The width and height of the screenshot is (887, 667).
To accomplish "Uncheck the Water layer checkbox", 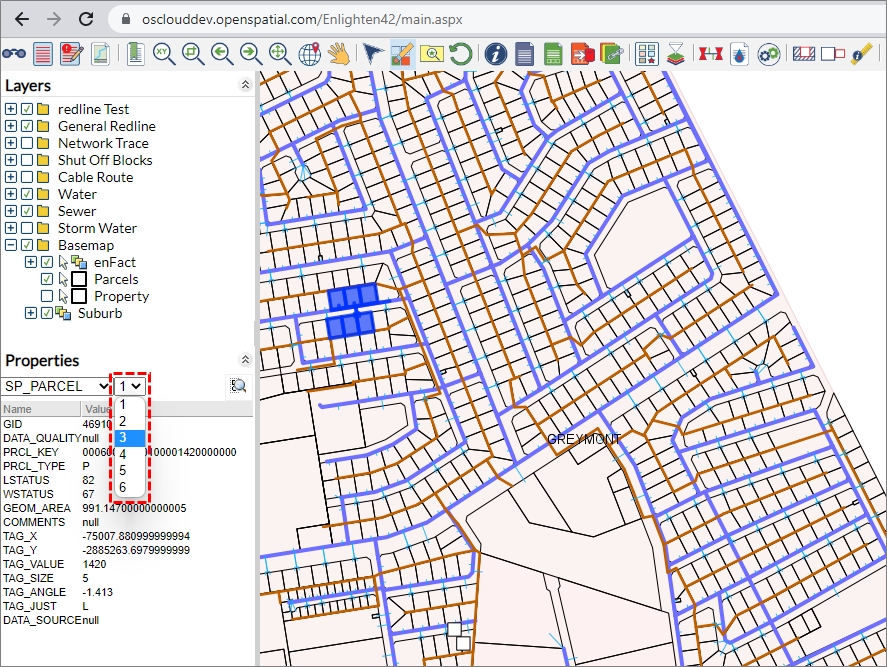I will coord(28,194).
